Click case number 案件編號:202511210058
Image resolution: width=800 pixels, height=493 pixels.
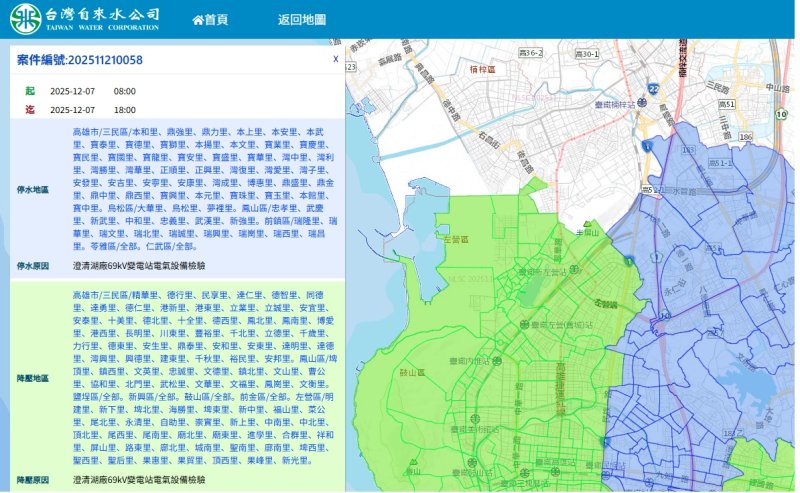click(80, 60)
